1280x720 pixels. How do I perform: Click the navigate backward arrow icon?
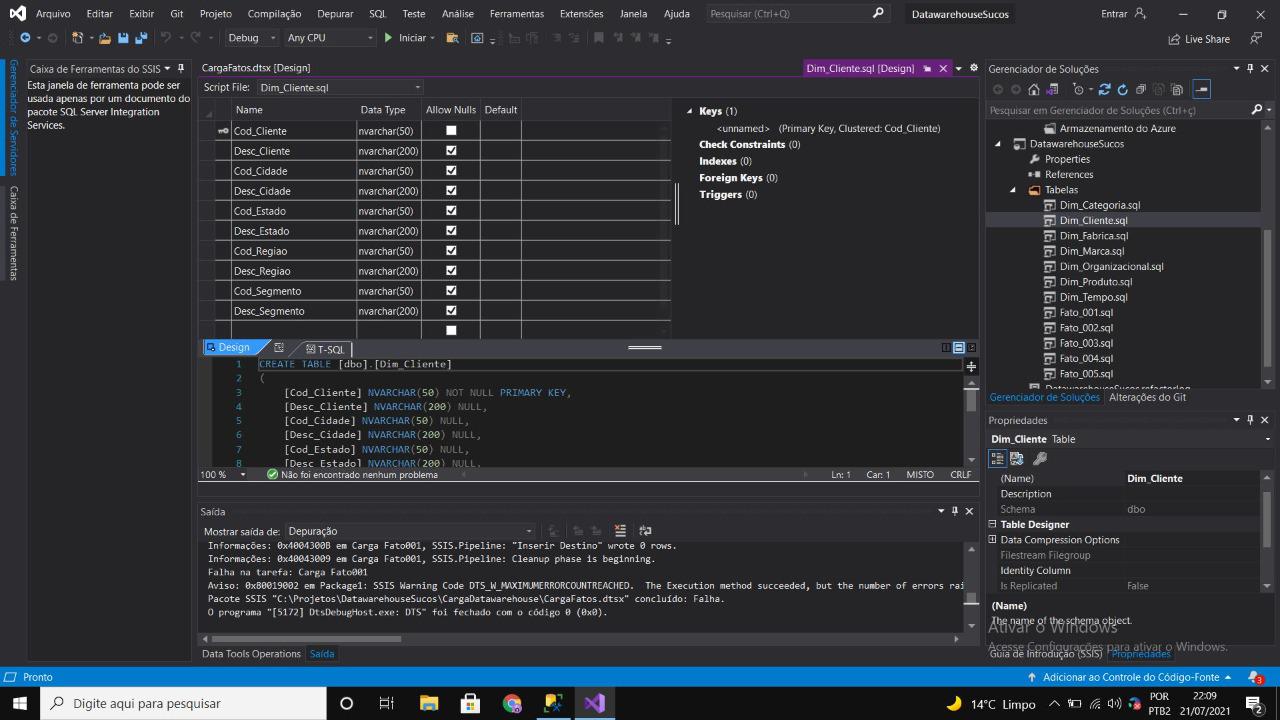(x=25, y=38)
